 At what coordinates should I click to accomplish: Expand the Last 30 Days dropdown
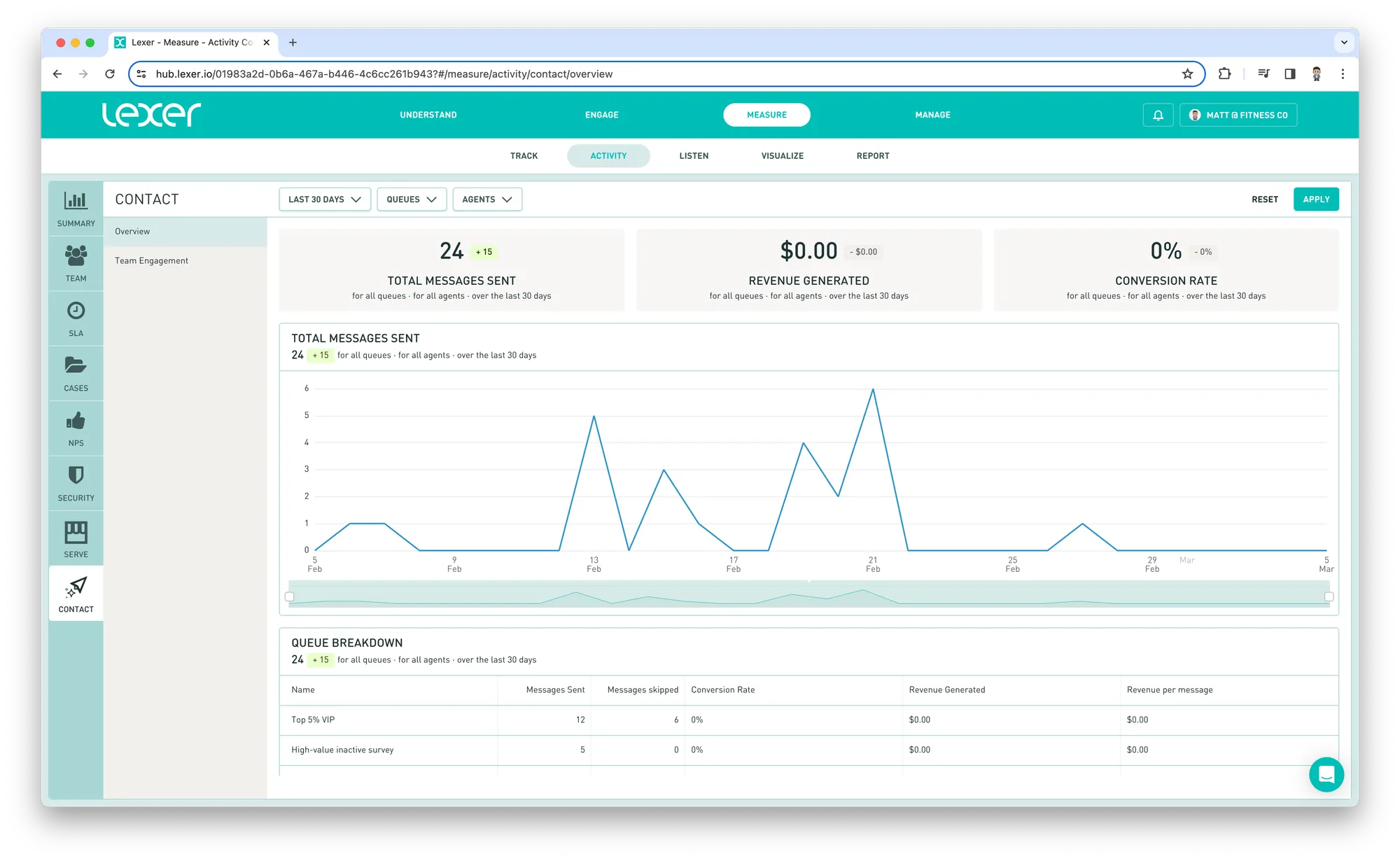[x=324, y=199]
